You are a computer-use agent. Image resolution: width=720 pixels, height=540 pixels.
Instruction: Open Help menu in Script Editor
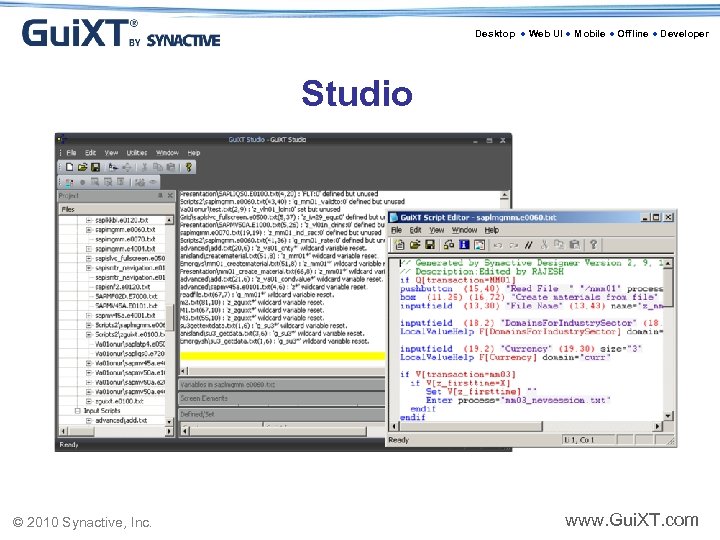click(491, 230)
